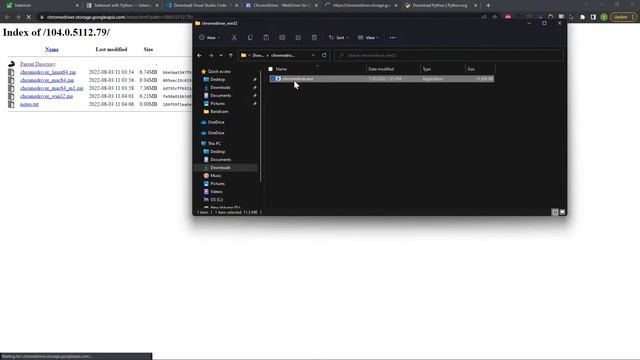Switch to large thumbnails view icon in status bar
Screen dimensions: 640x360
562,212
